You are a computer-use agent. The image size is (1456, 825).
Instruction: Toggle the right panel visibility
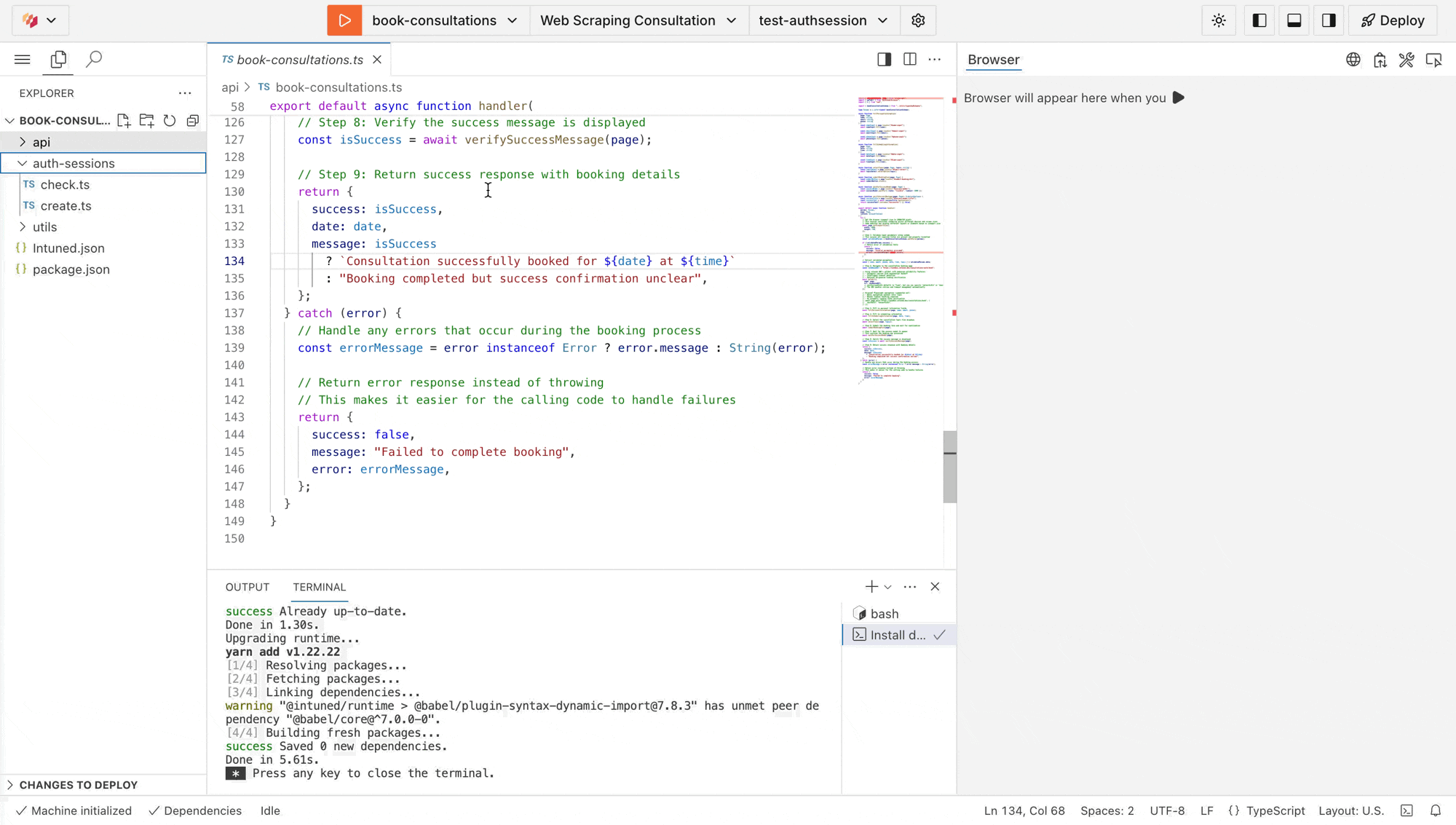click(1329, 20)
